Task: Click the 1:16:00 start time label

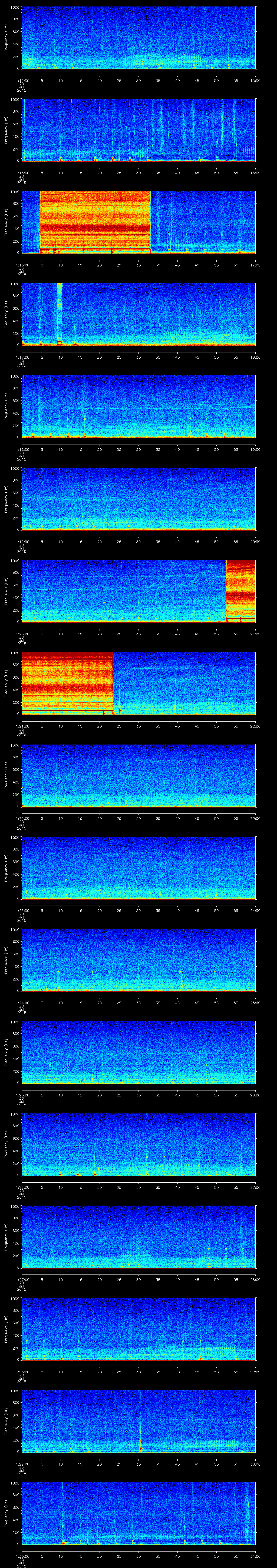Action: pos(22,265)
